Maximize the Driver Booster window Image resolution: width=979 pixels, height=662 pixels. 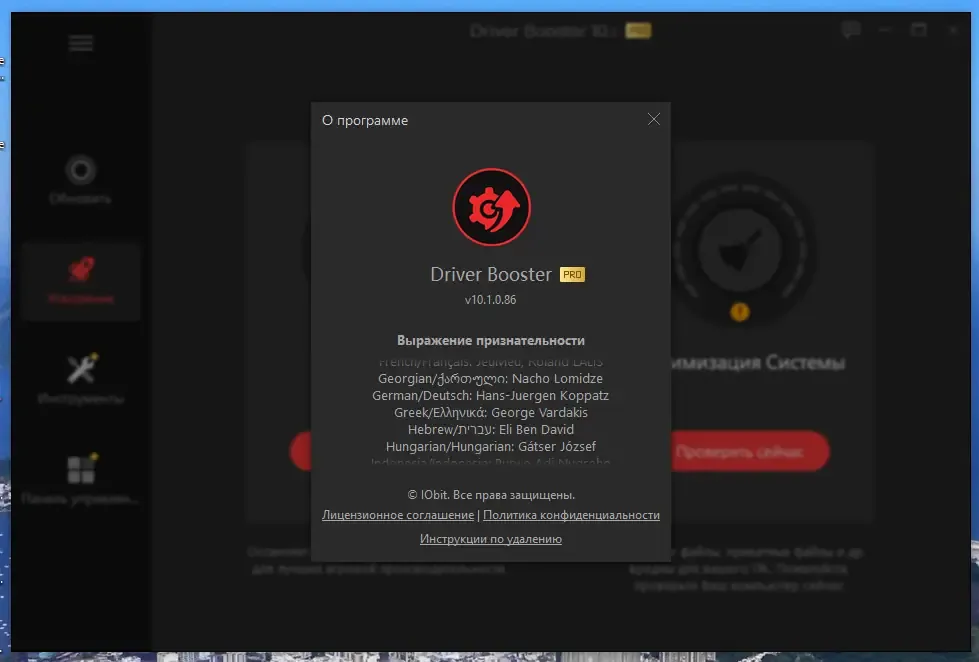click(918, 29)
